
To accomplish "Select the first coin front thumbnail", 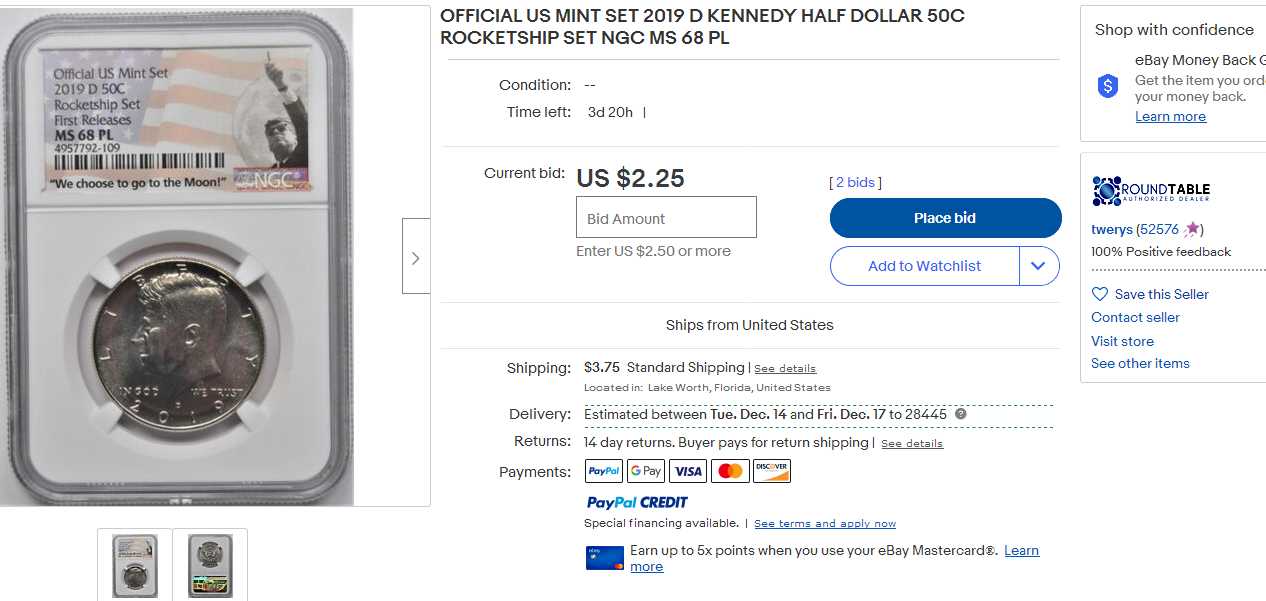I will pos(135,565).
